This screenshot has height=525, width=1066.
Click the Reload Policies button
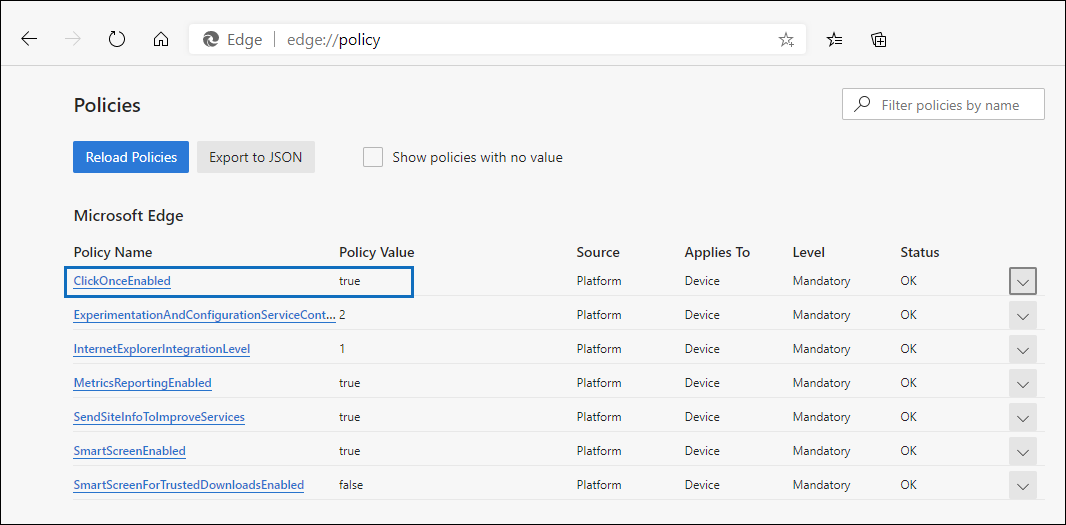coord(131,157)
